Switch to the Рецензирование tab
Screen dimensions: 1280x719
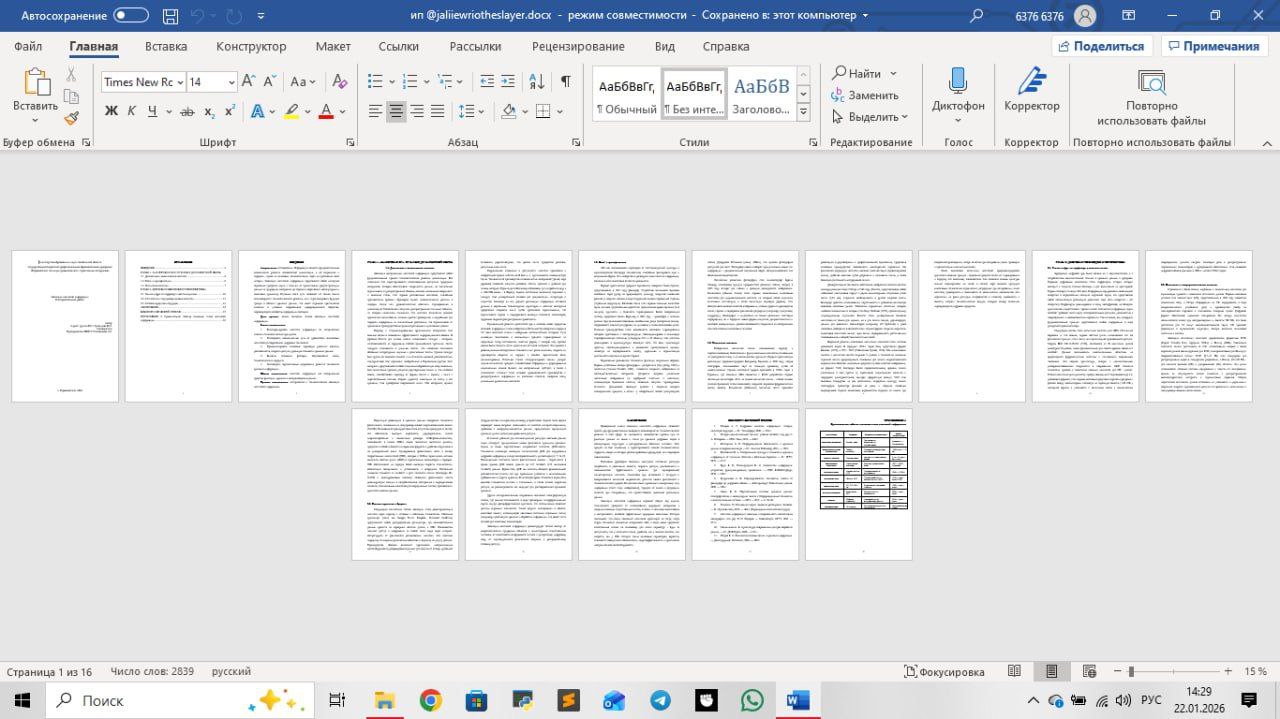[x=578, y=46]
